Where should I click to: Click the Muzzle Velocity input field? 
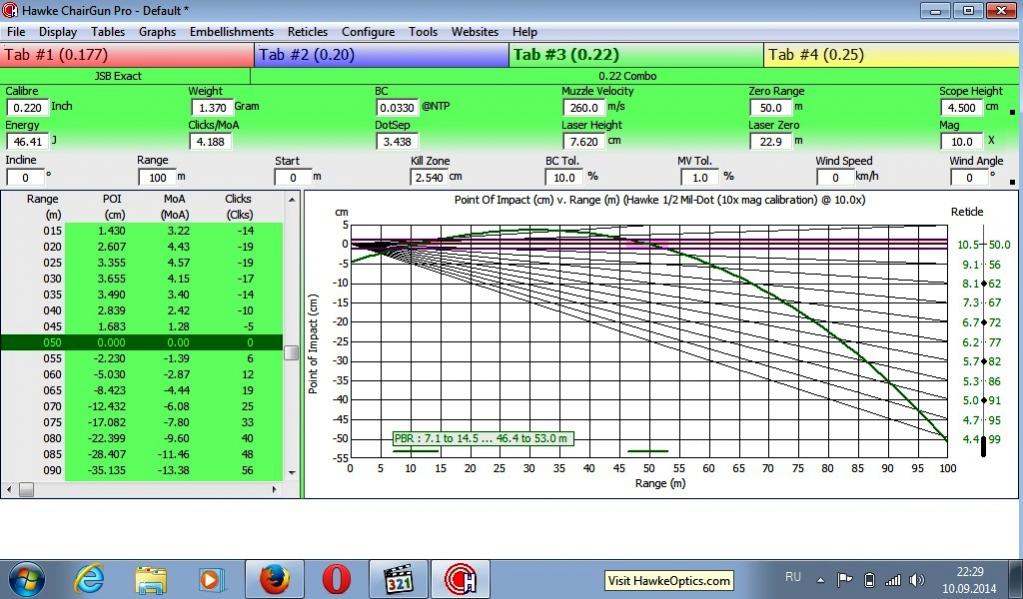(581, 108)
